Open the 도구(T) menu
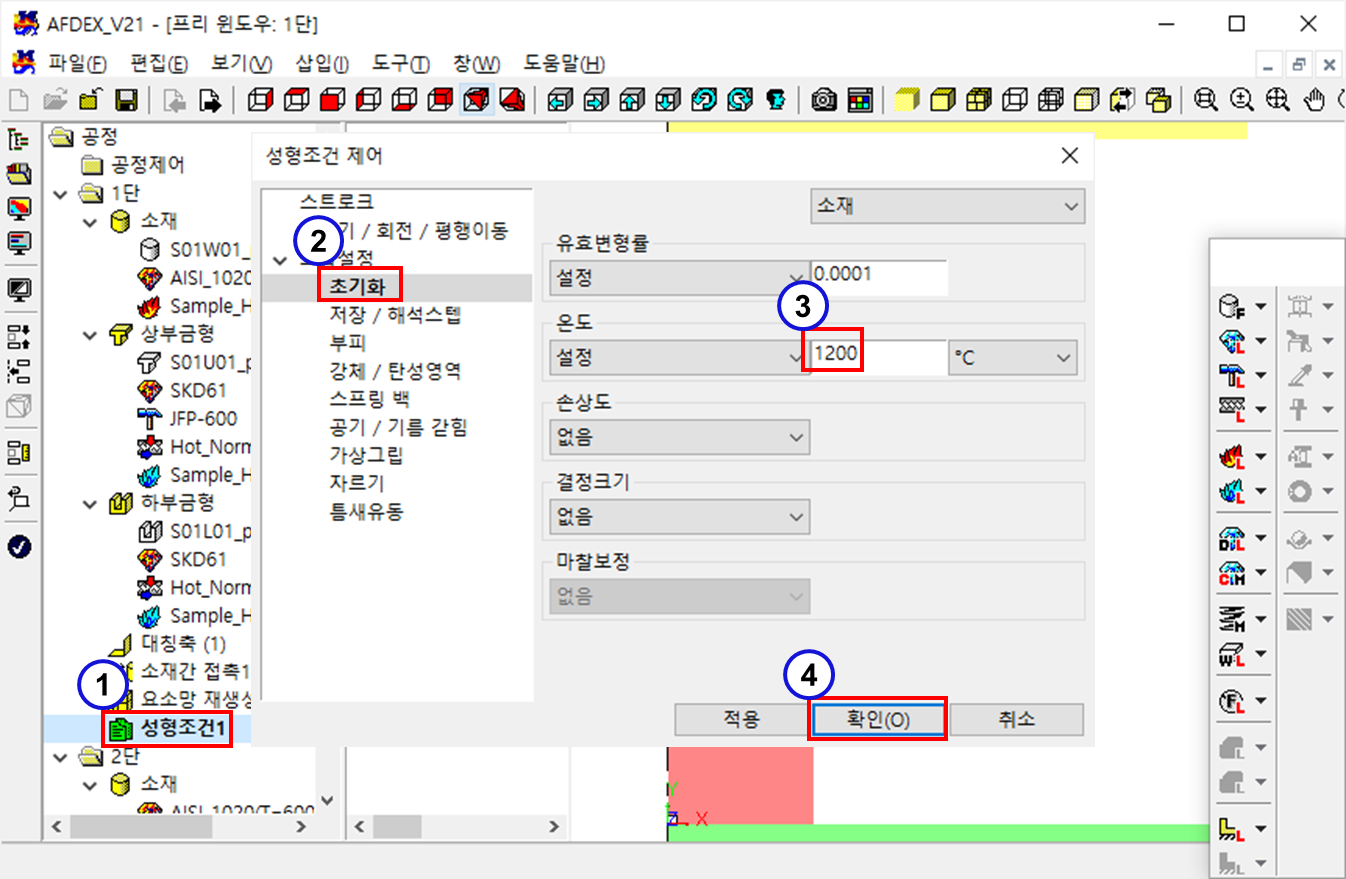This screenshot has width=1346, height=879. coord(400,64)
